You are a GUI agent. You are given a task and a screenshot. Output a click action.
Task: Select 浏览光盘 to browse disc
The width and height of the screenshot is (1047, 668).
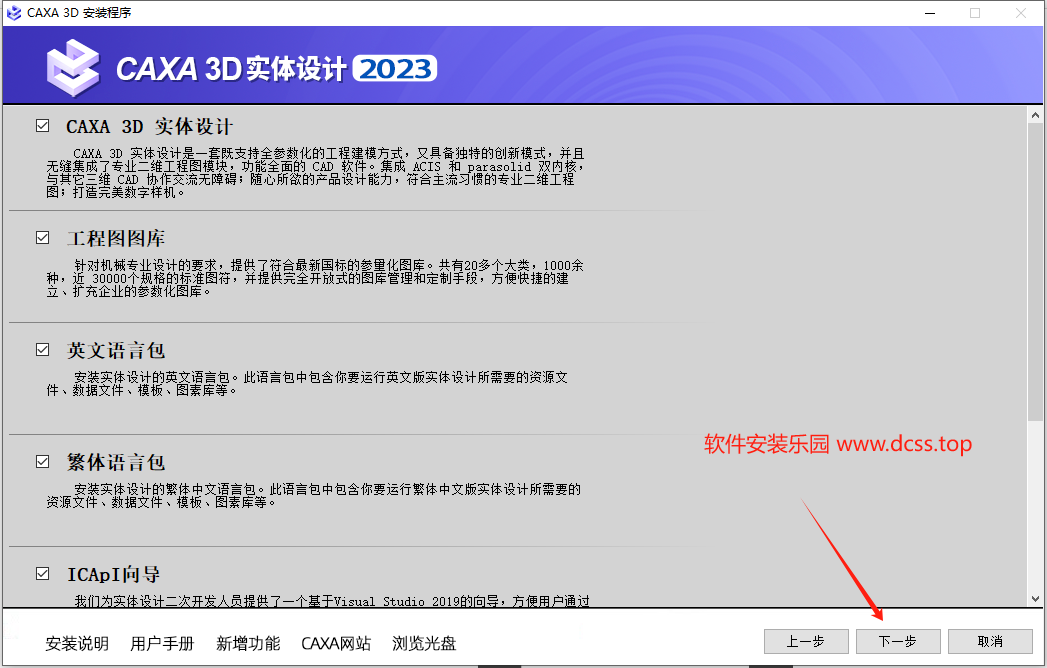[x=424, y=643]
